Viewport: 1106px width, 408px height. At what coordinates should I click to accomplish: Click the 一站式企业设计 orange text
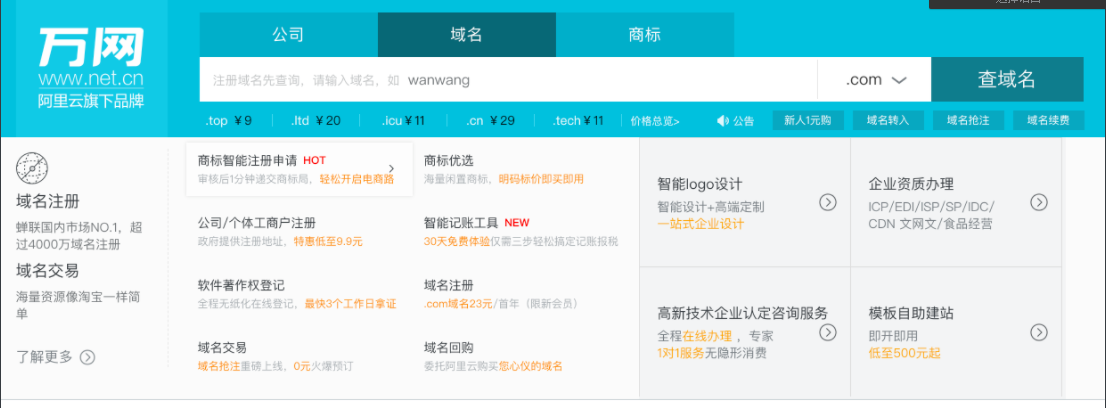coord(700,224)
